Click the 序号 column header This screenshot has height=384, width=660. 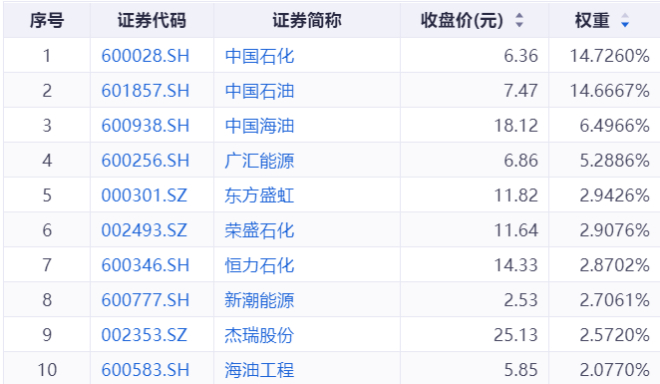pos(47,20)
